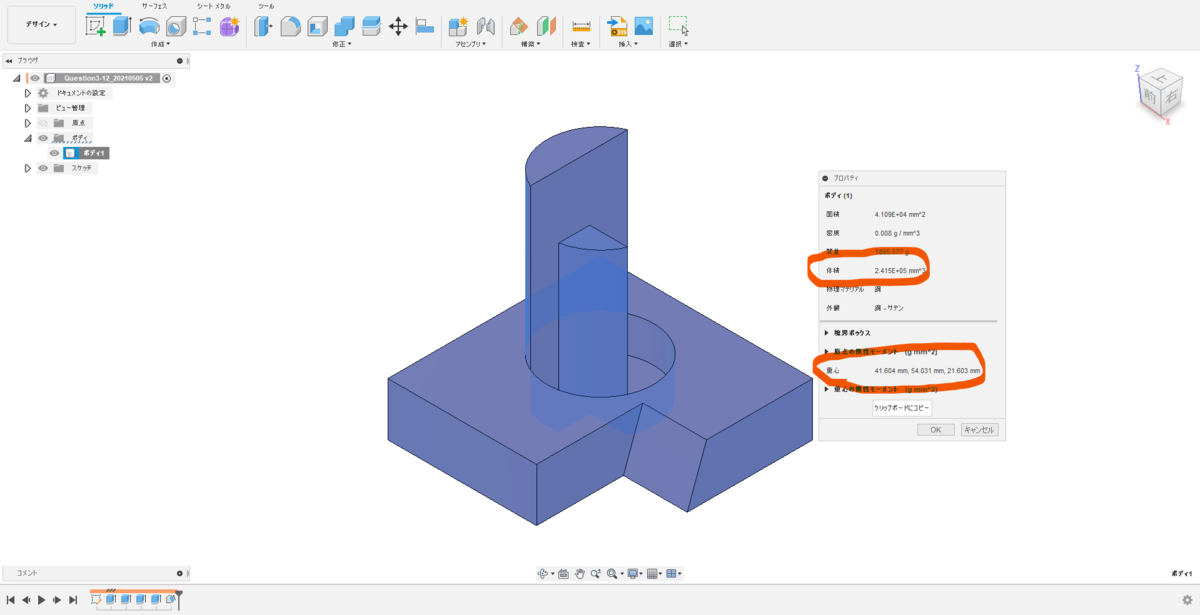Viewport: 1200px width, 615px height.
Task: Click キャンセル in properties dialog
Action: (979, 430)
